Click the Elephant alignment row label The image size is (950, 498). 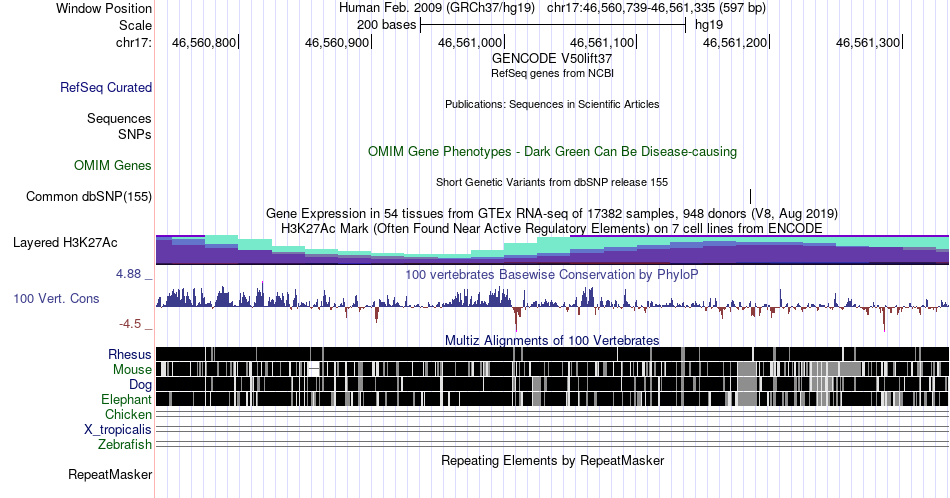point(126,399)
